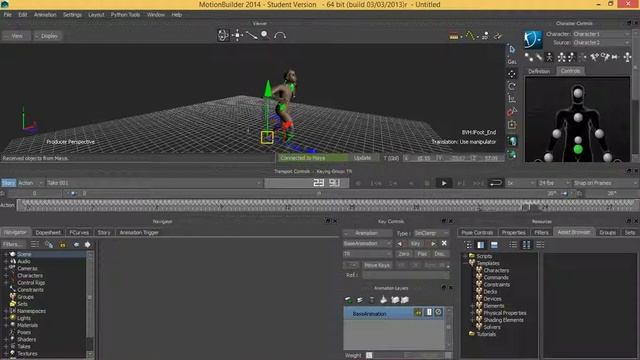Screen dimensions: 640x360
Task: Open the BaseAnimation layer dropdown in Key Controls
Action: (x=367, y=244)
